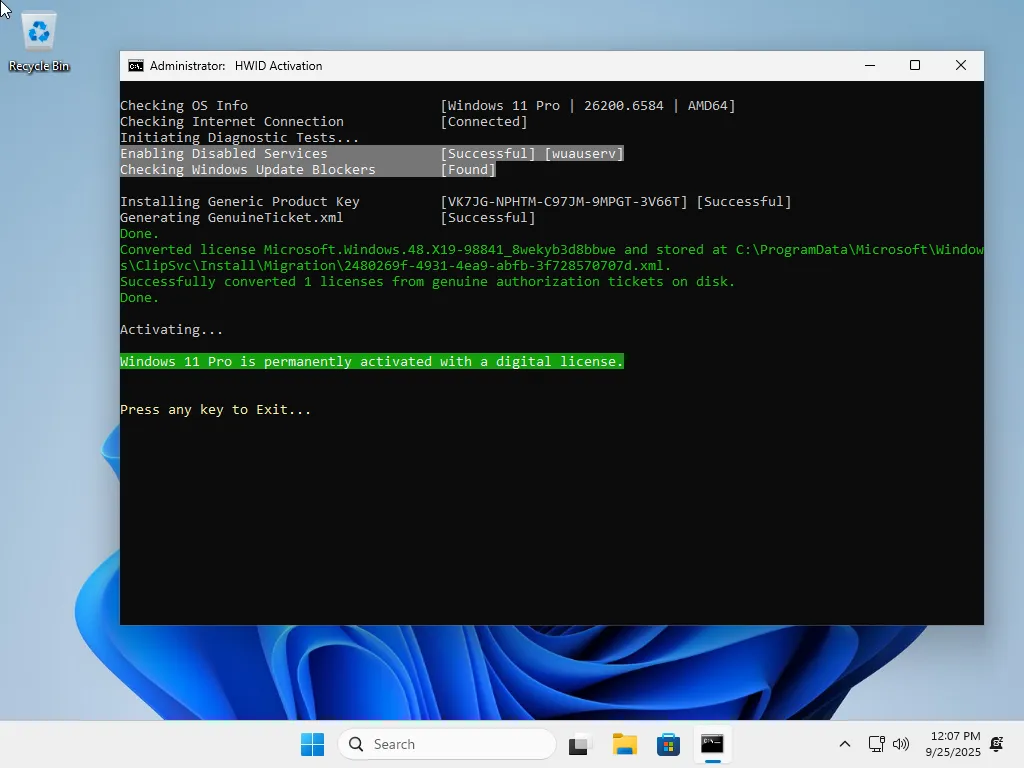Minimize the HWID Activation window
Screen dimensions: 1024x768
pos(870,65)
